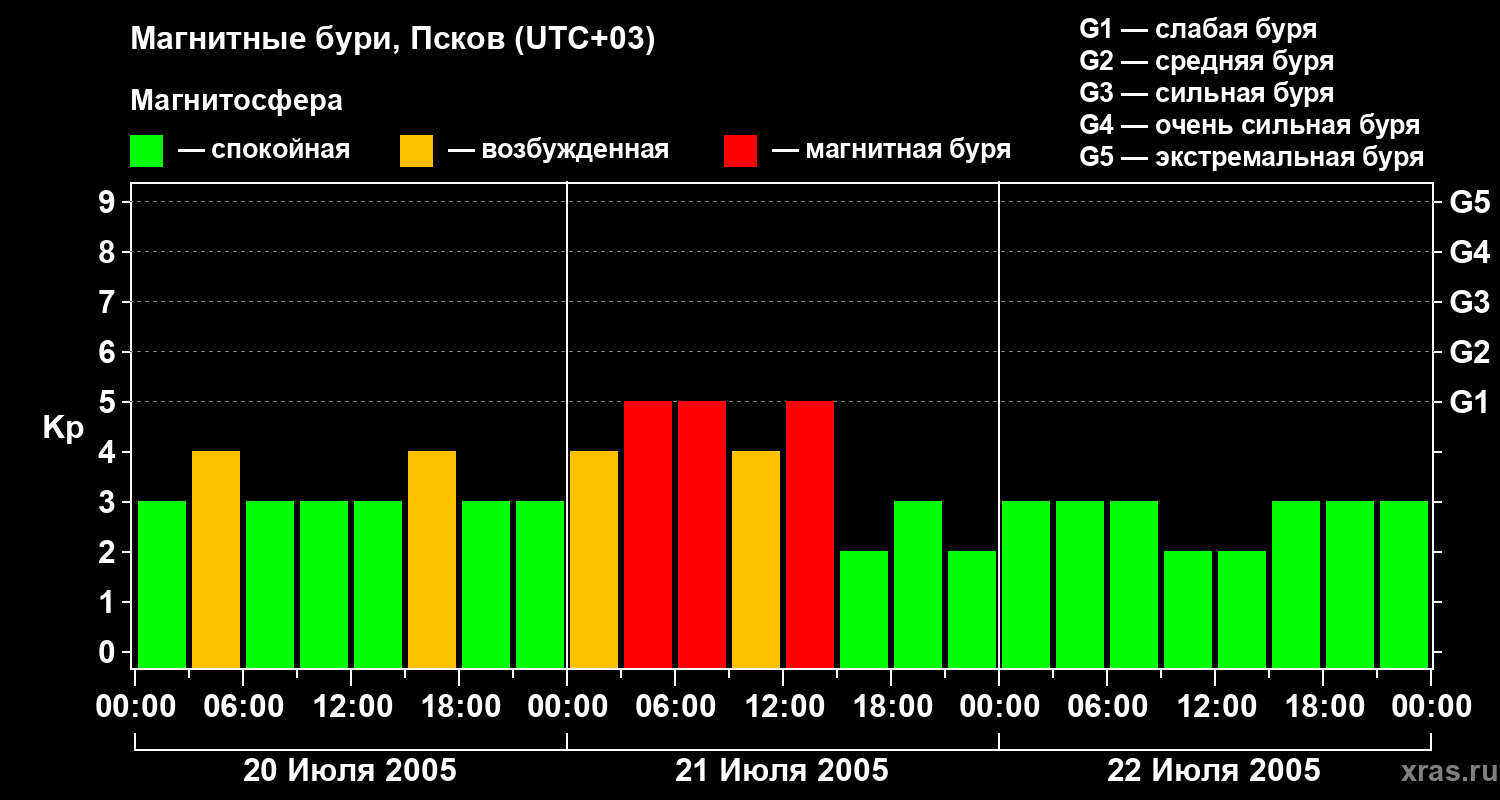
Task: Click the green Kp 2 bar at 12:00 on 22 Июля
Action: tap(1242, 609)
